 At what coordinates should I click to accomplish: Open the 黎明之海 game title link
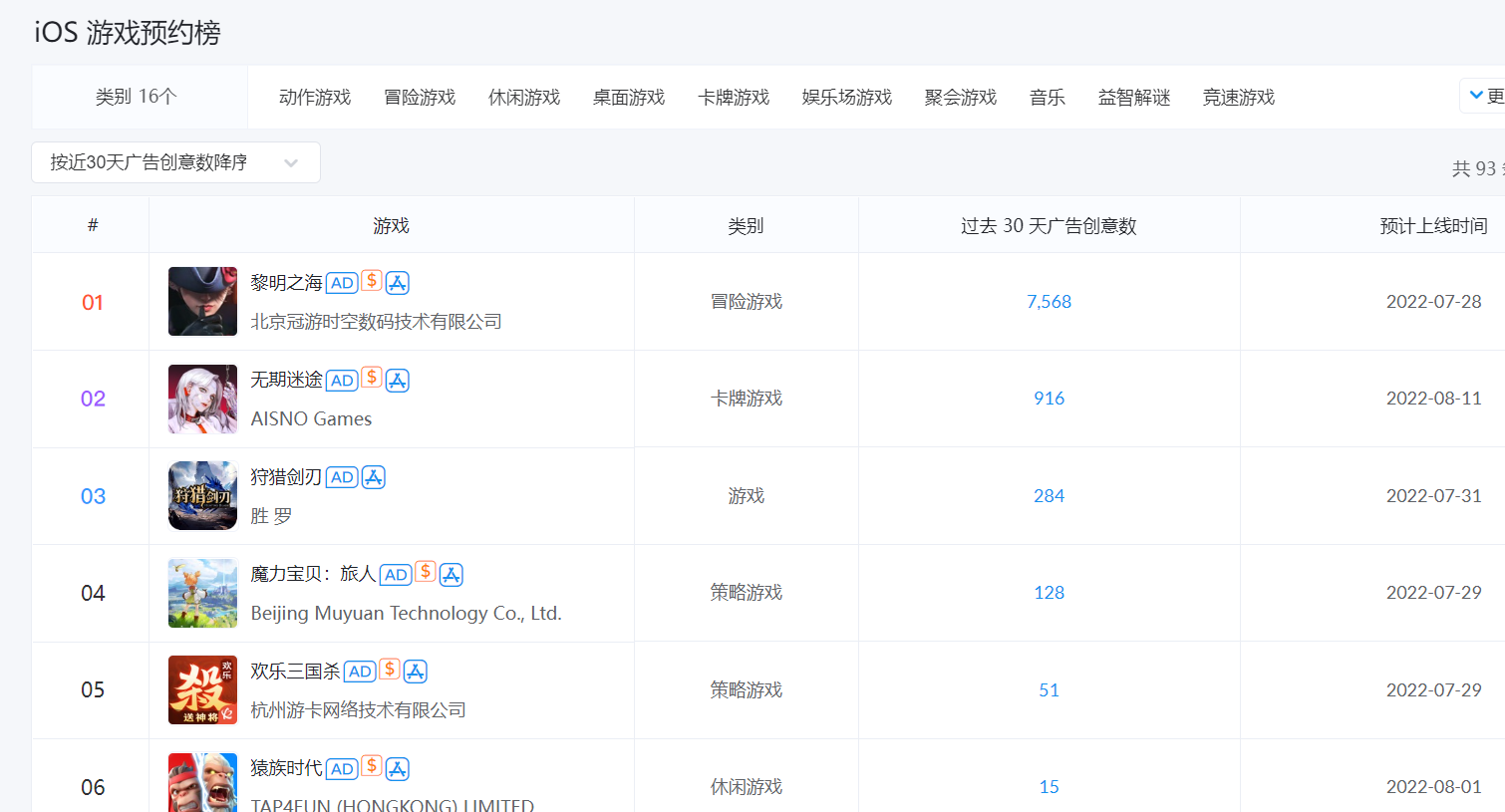pos(286,283)
